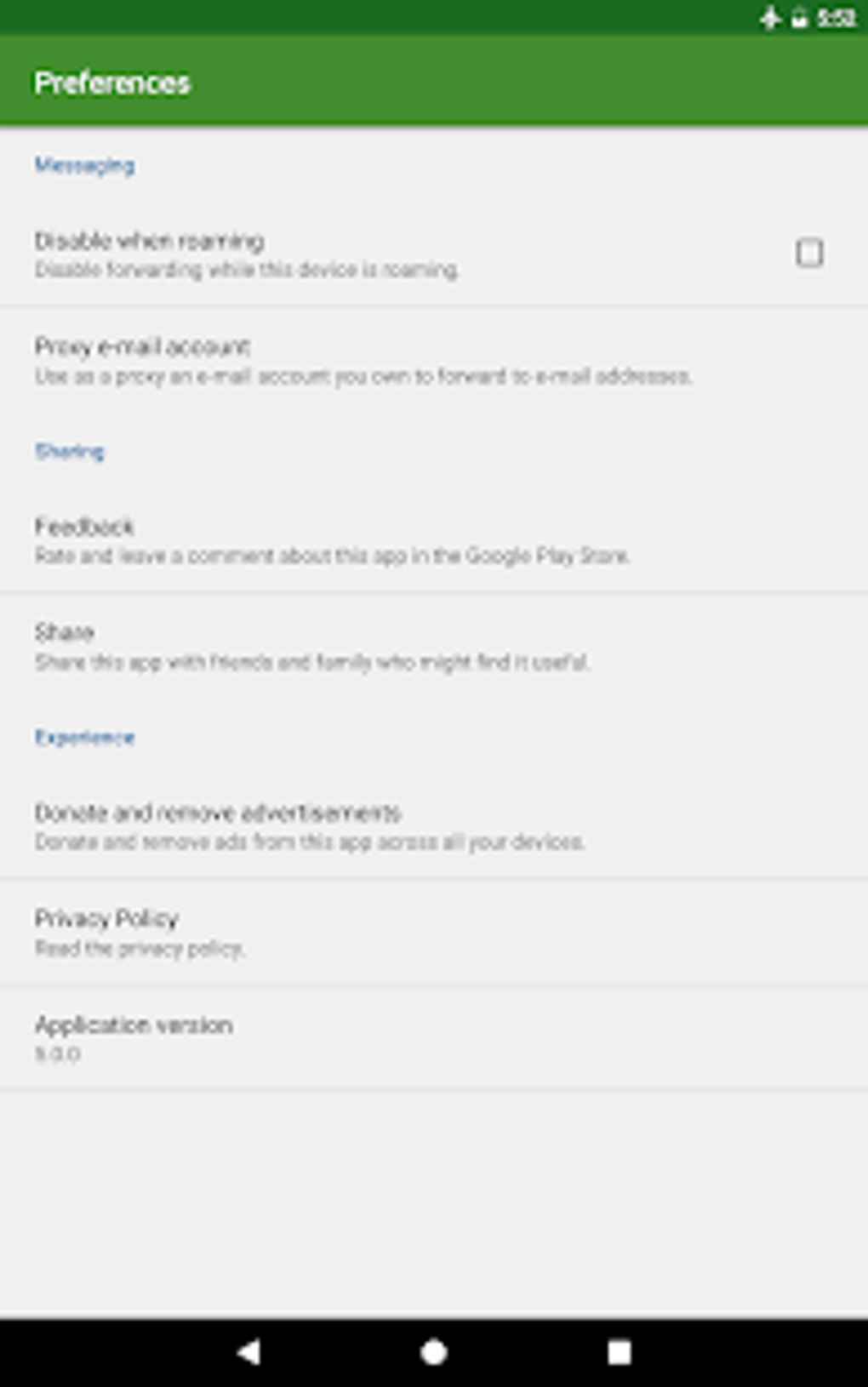Tap the recent apps square icon
The width and height of the screenshot is (868, 1387).
620,1351
